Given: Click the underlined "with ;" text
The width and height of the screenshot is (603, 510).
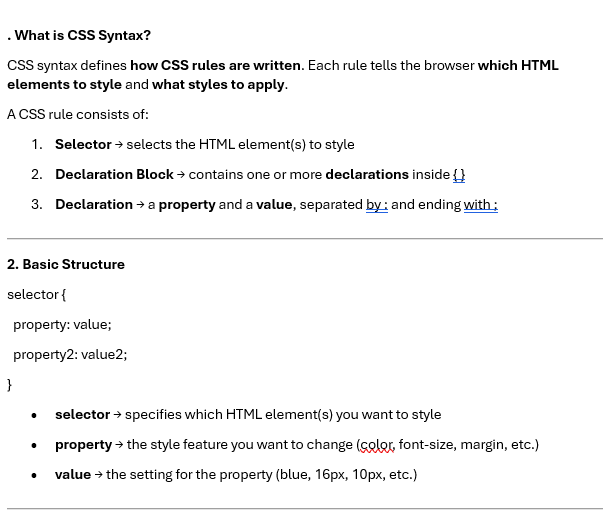Looking at the screenshot, I should click(x=480, y=205).
